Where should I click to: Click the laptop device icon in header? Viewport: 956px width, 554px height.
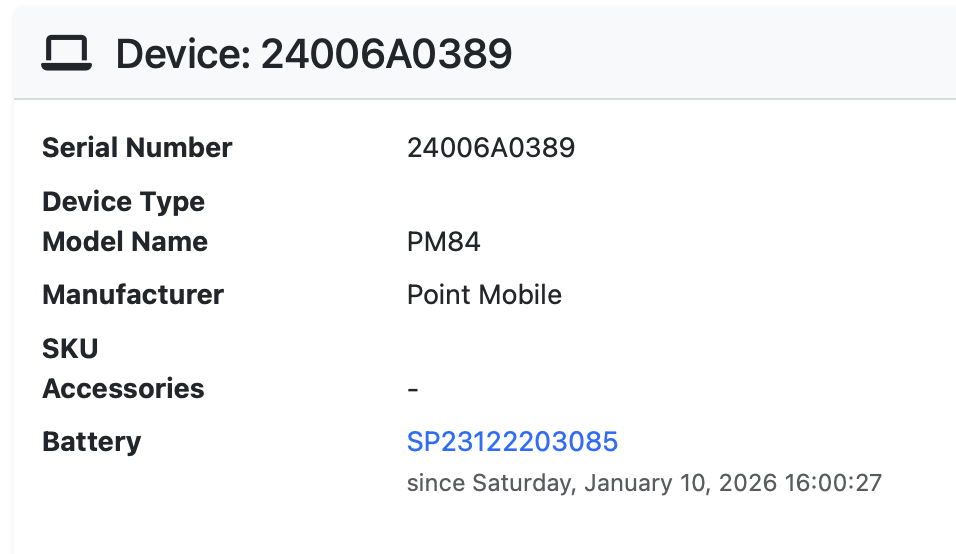pos(66,53)
